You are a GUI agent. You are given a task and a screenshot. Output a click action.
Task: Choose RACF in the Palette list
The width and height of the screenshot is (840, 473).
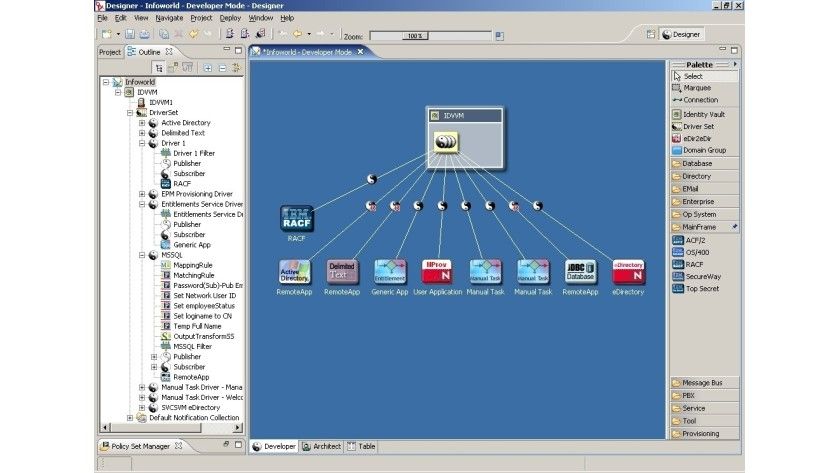(688, 265)
